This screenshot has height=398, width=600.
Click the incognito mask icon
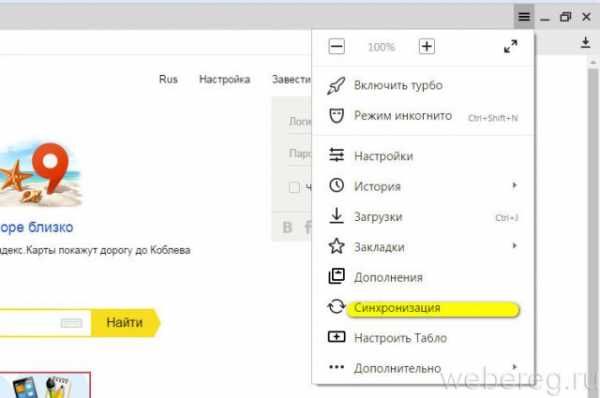pos(337,116)
